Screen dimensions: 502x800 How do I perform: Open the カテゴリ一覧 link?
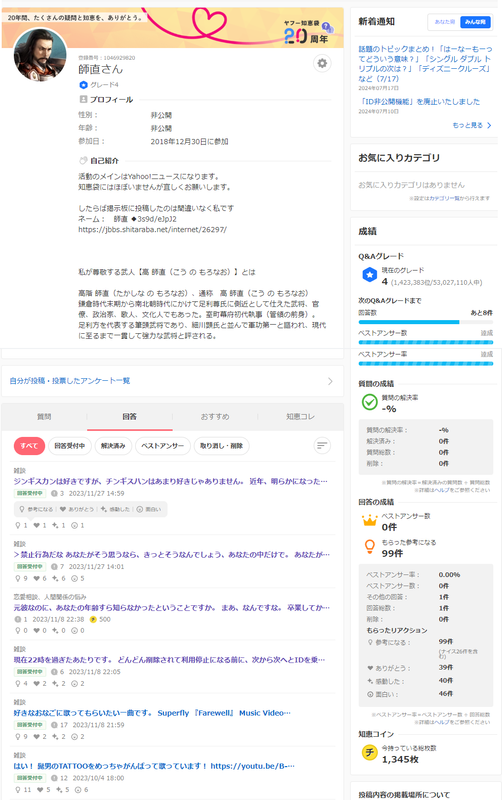(442, 198)
